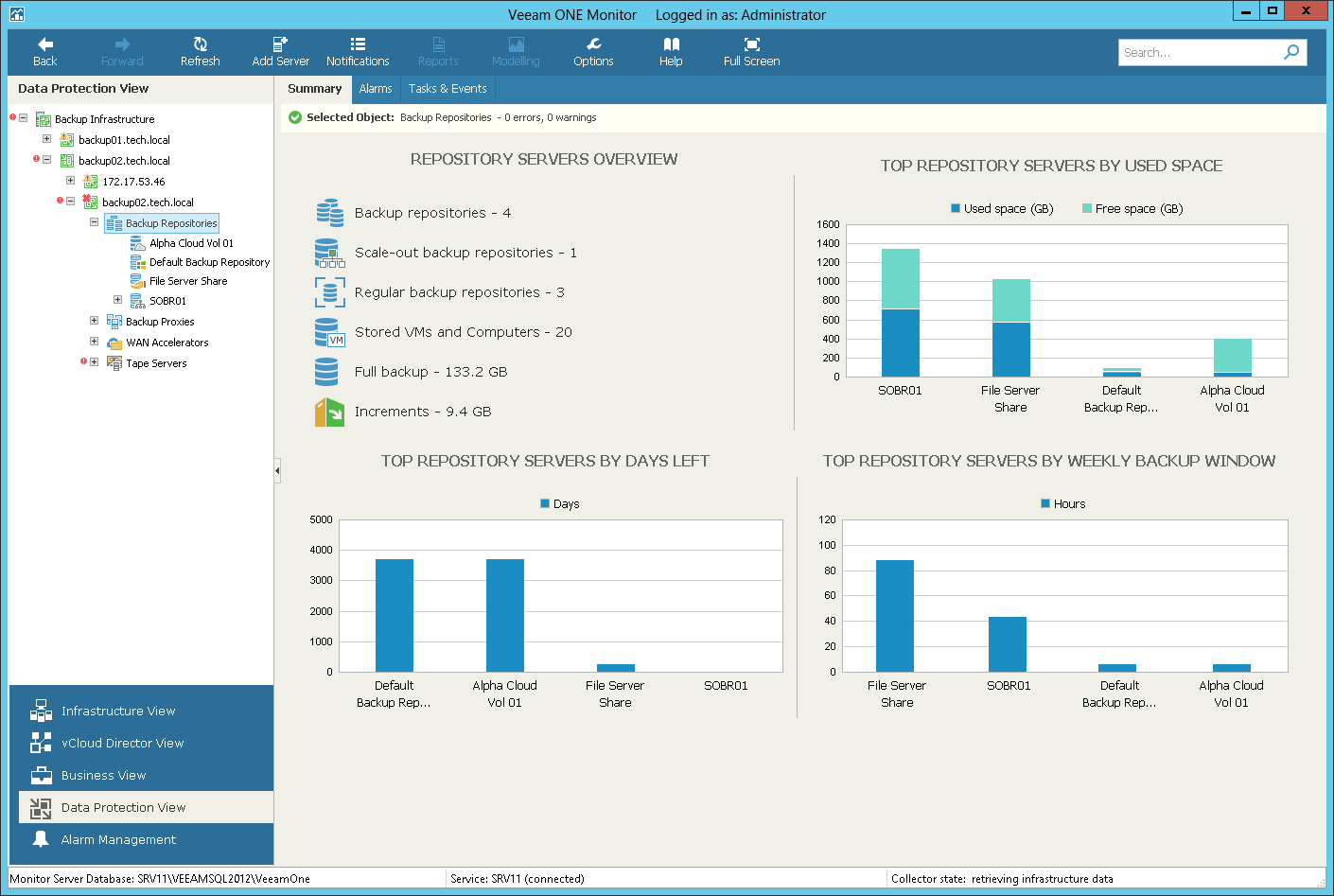Screen dimensions: 1334x896
Task: Click the vCloud Director View icon
Action: (x=41, y=743)
